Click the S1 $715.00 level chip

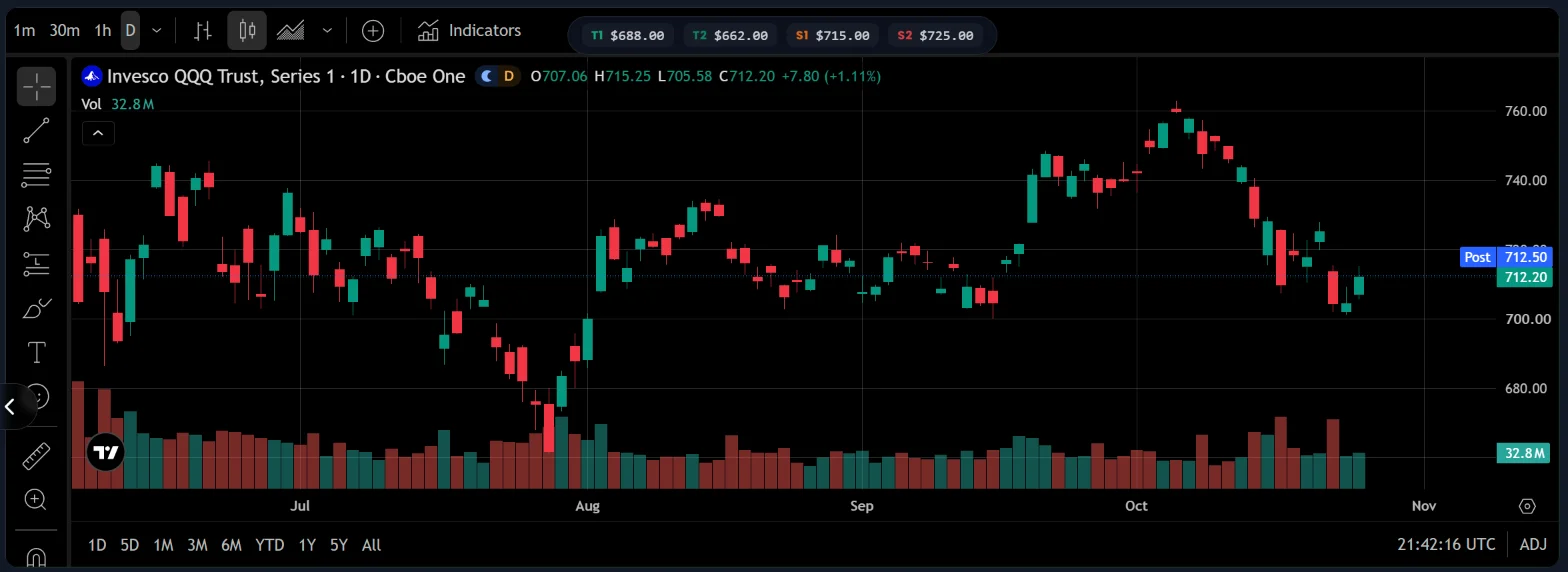833,35
